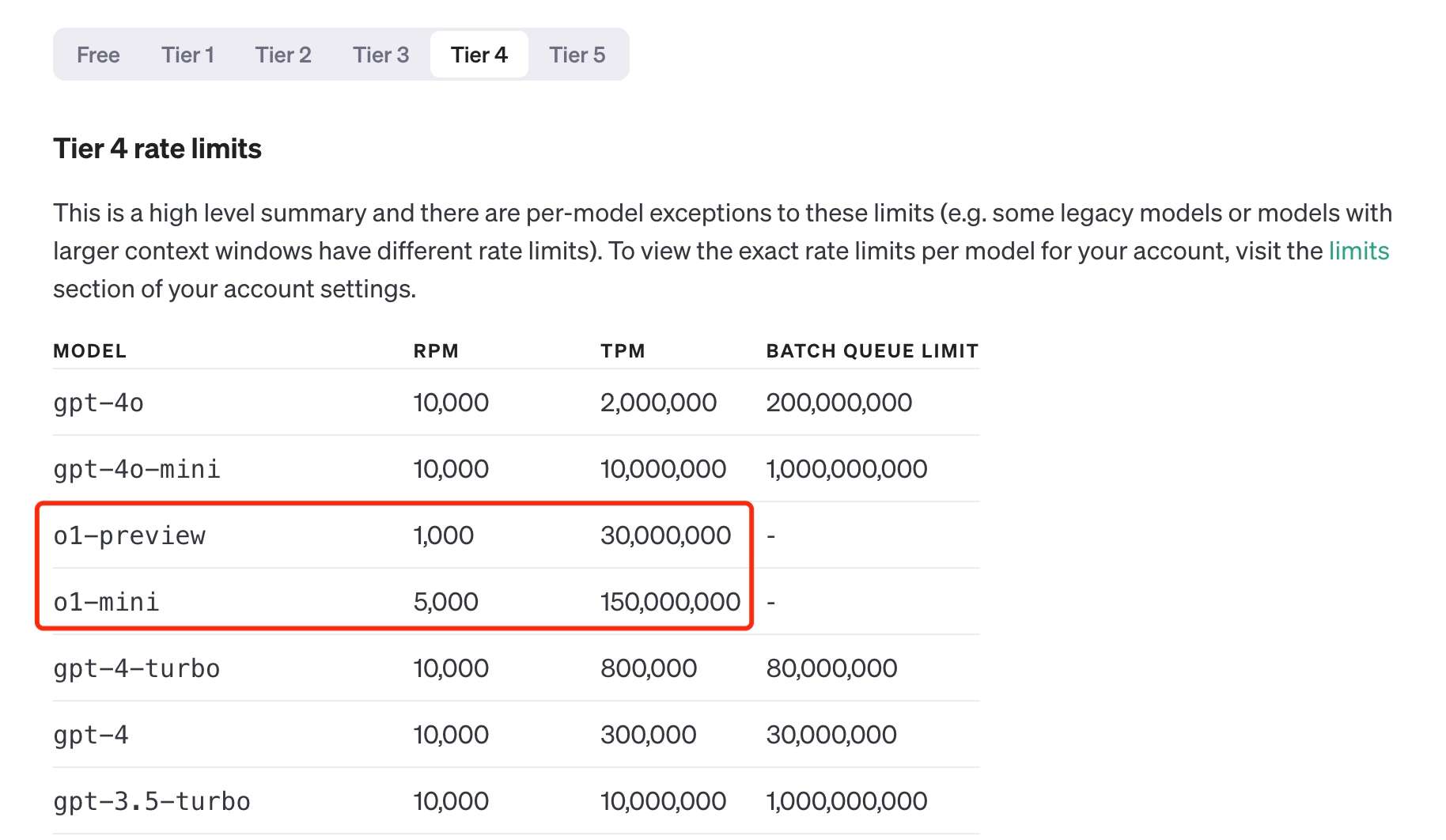
Task: Click the TPM column header
Action: tap(623, 351)
